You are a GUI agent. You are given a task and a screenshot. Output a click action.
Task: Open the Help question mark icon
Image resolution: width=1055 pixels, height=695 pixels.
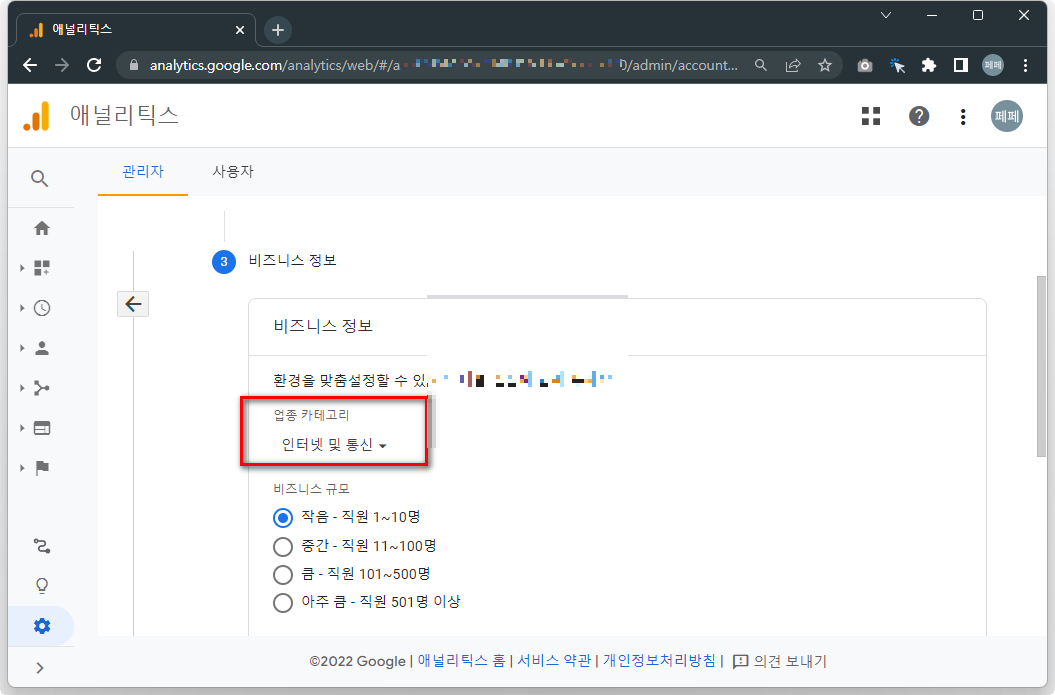[918, 116]
